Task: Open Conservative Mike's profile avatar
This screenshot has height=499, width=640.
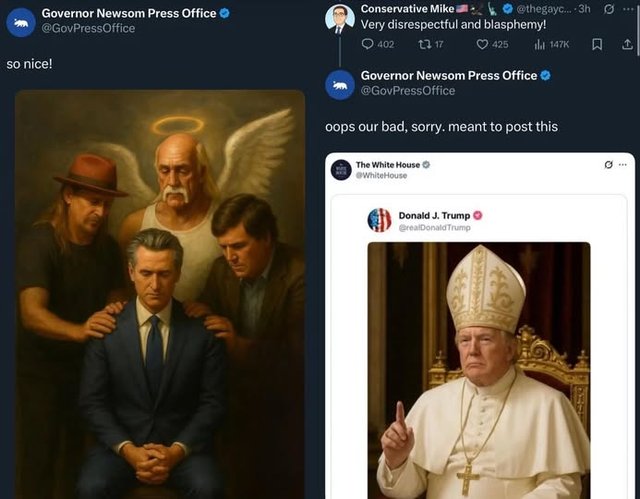Action: point(340,17)
